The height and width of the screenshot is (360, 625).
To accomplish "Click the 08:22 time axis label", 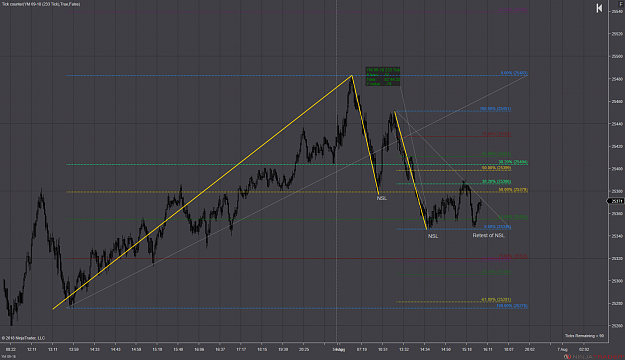I will 11,349.
